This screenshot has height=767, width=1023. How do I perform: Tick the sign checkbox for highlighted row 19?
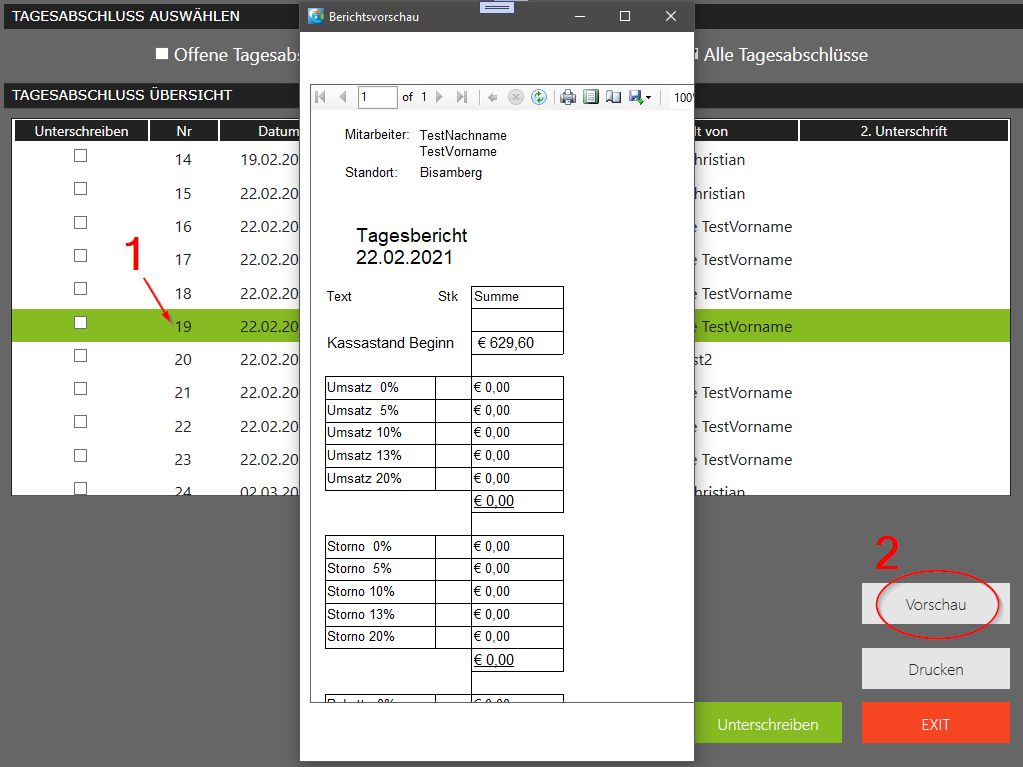point(80,323)
